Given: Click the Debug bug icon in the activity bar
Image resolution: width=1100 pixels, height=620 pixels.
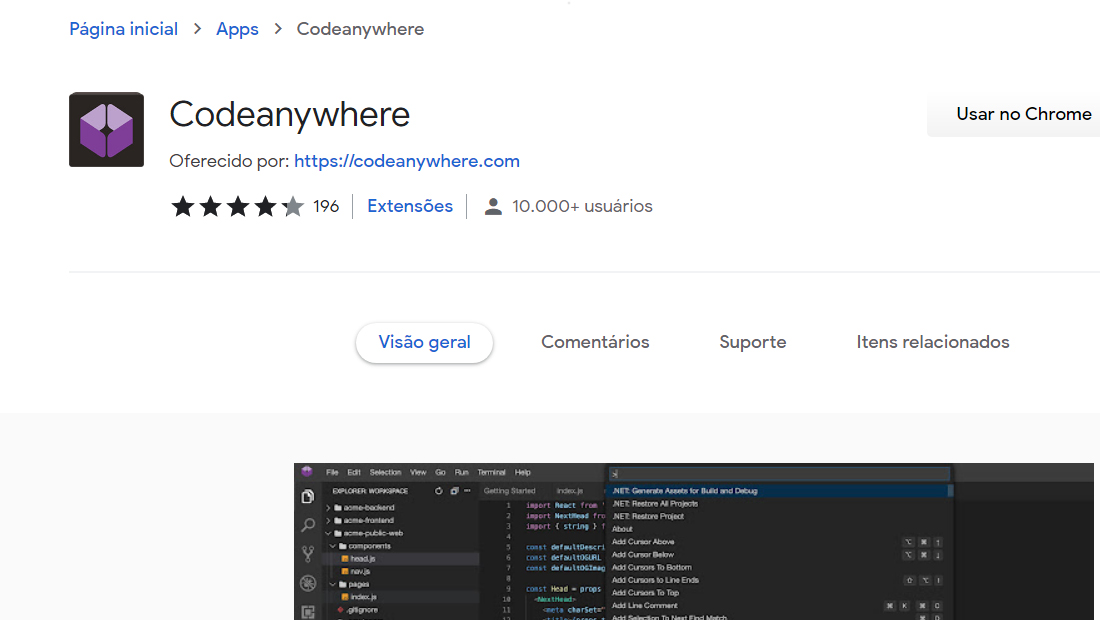Looking at the screenshot, I should pos(308,583).
